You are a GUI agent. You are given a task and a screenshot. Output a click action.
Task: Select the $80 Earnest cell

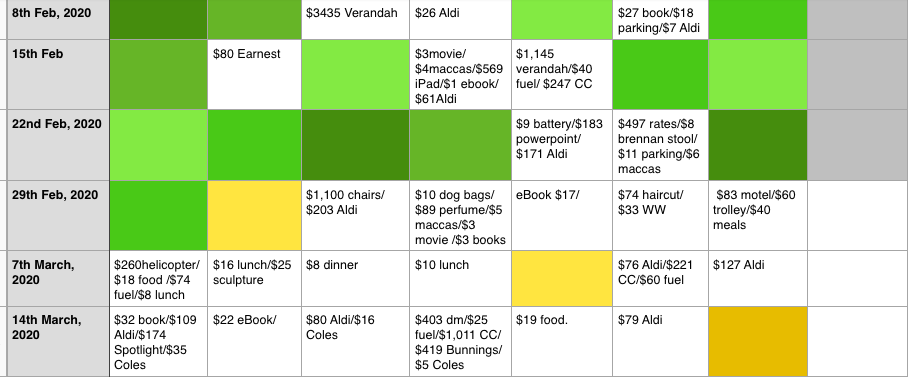pyautogui.click(x=255, y=75)
